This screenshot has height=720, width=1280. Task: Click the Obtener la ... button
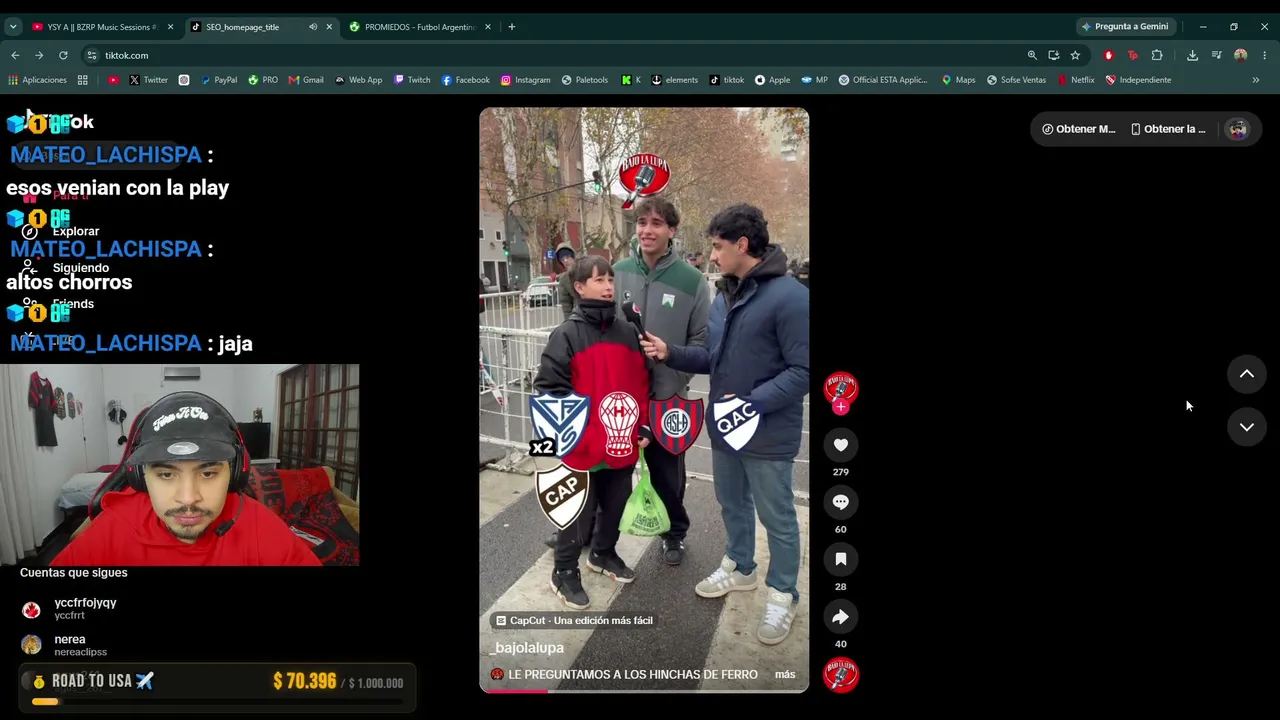pos(1167,129)
